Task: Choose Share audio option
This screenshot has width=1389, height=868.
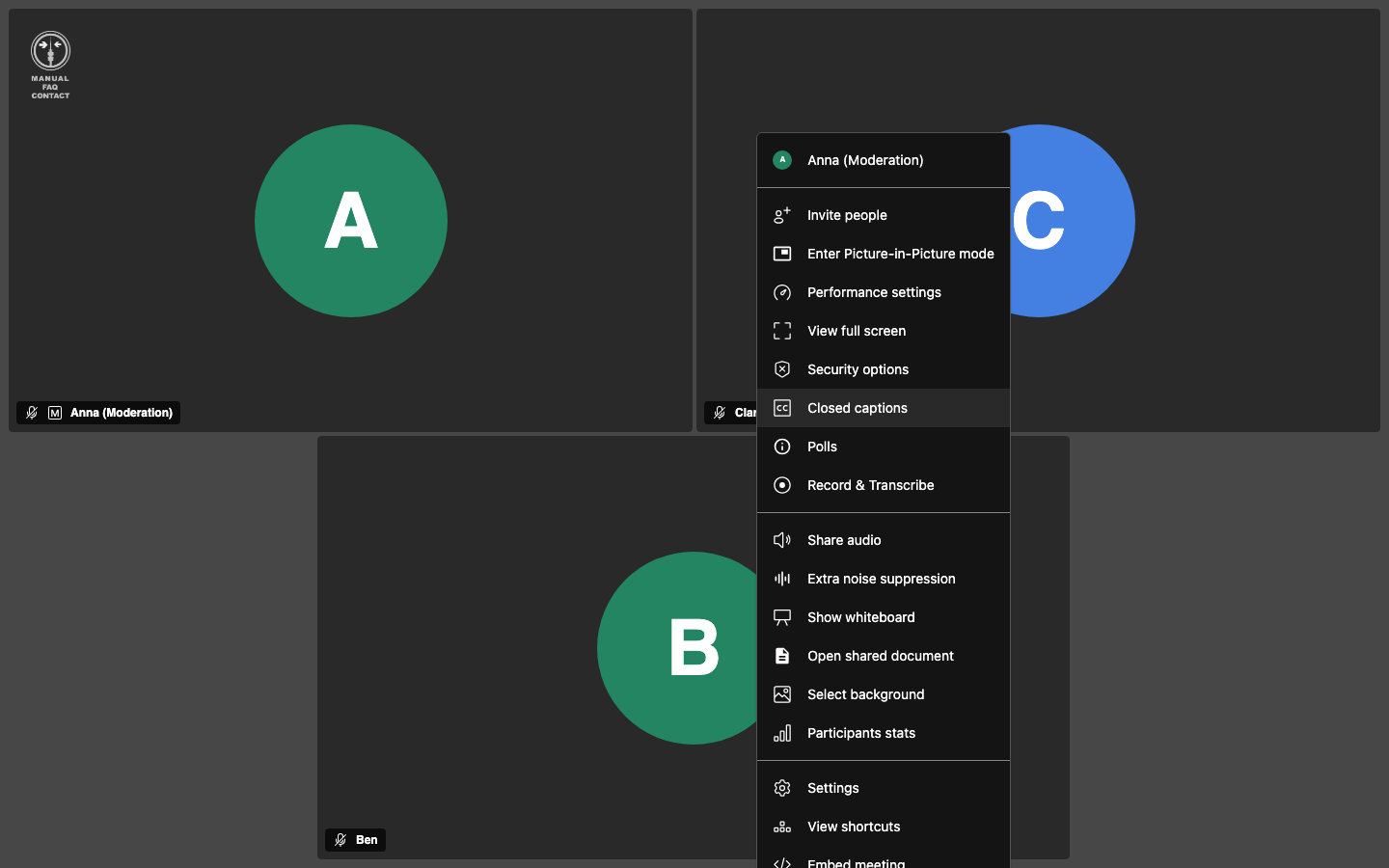Action: (884, 540)
